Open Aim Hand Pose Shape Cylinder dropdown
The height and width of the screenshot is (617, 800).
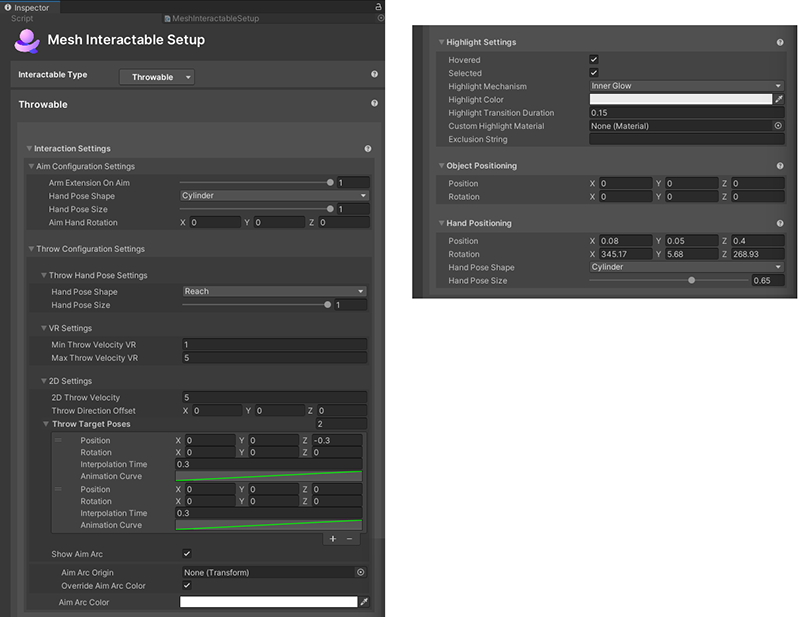tap(274, 195)
